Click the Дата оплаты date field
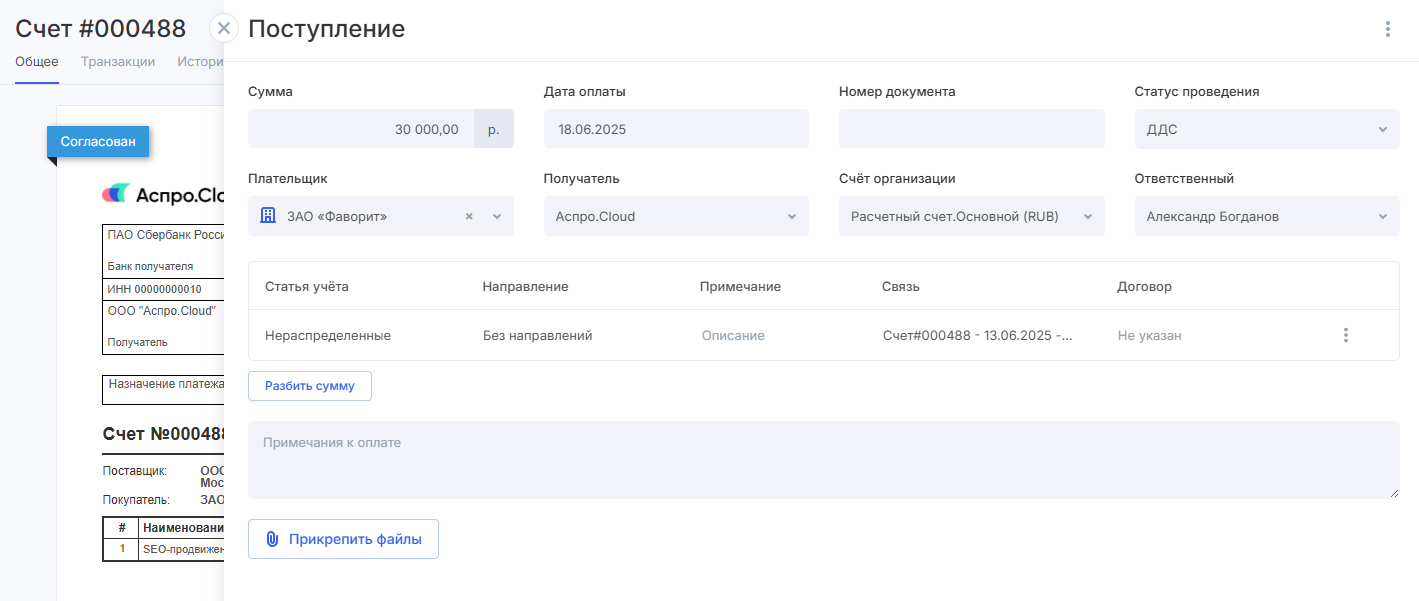 pyautogui.click(x=675, y=129)
